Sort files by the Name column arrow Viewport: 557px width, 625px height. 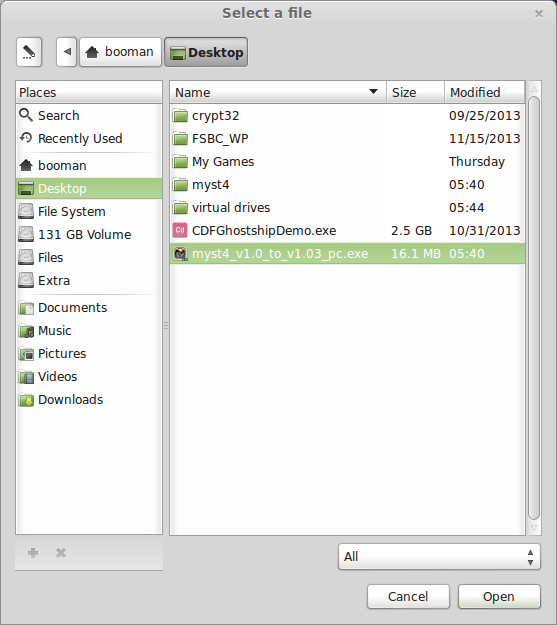coord(373,92)
